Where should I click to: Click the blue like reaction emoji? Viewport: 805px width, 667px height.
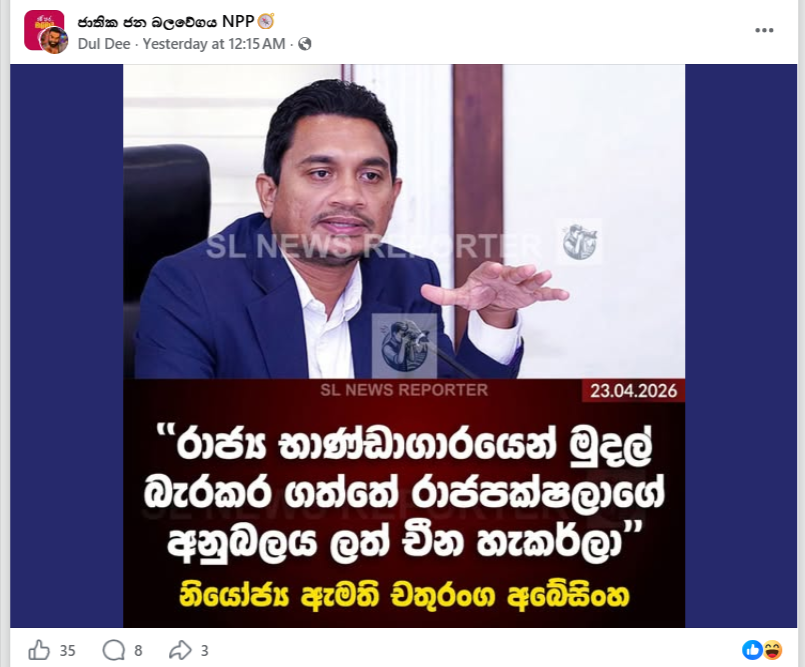752,650
